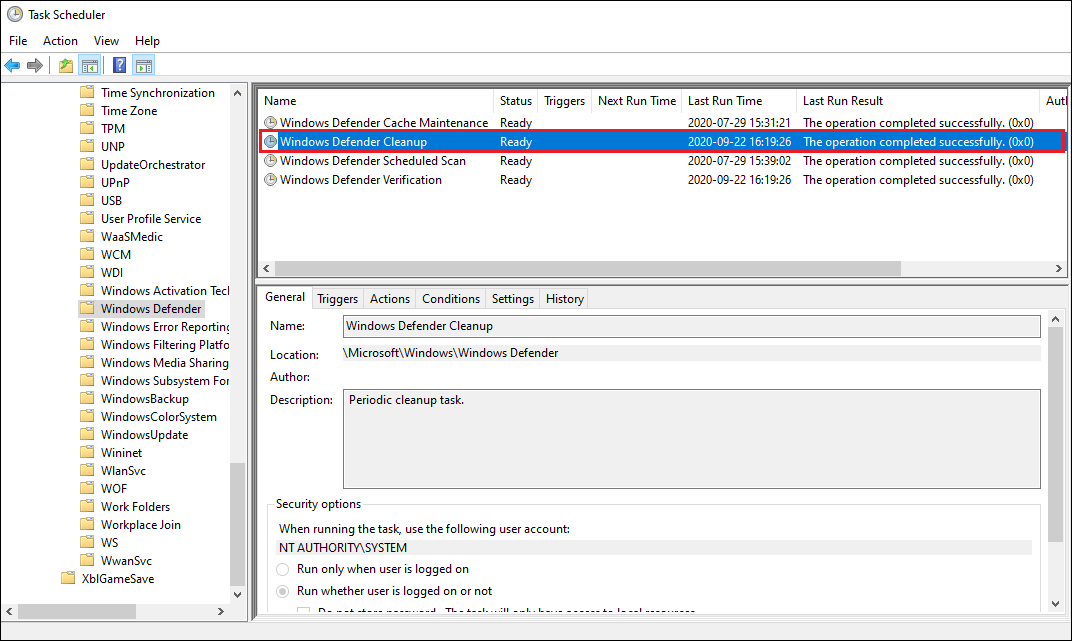Open the Workplace Join folder

click(x=141, y=525)
